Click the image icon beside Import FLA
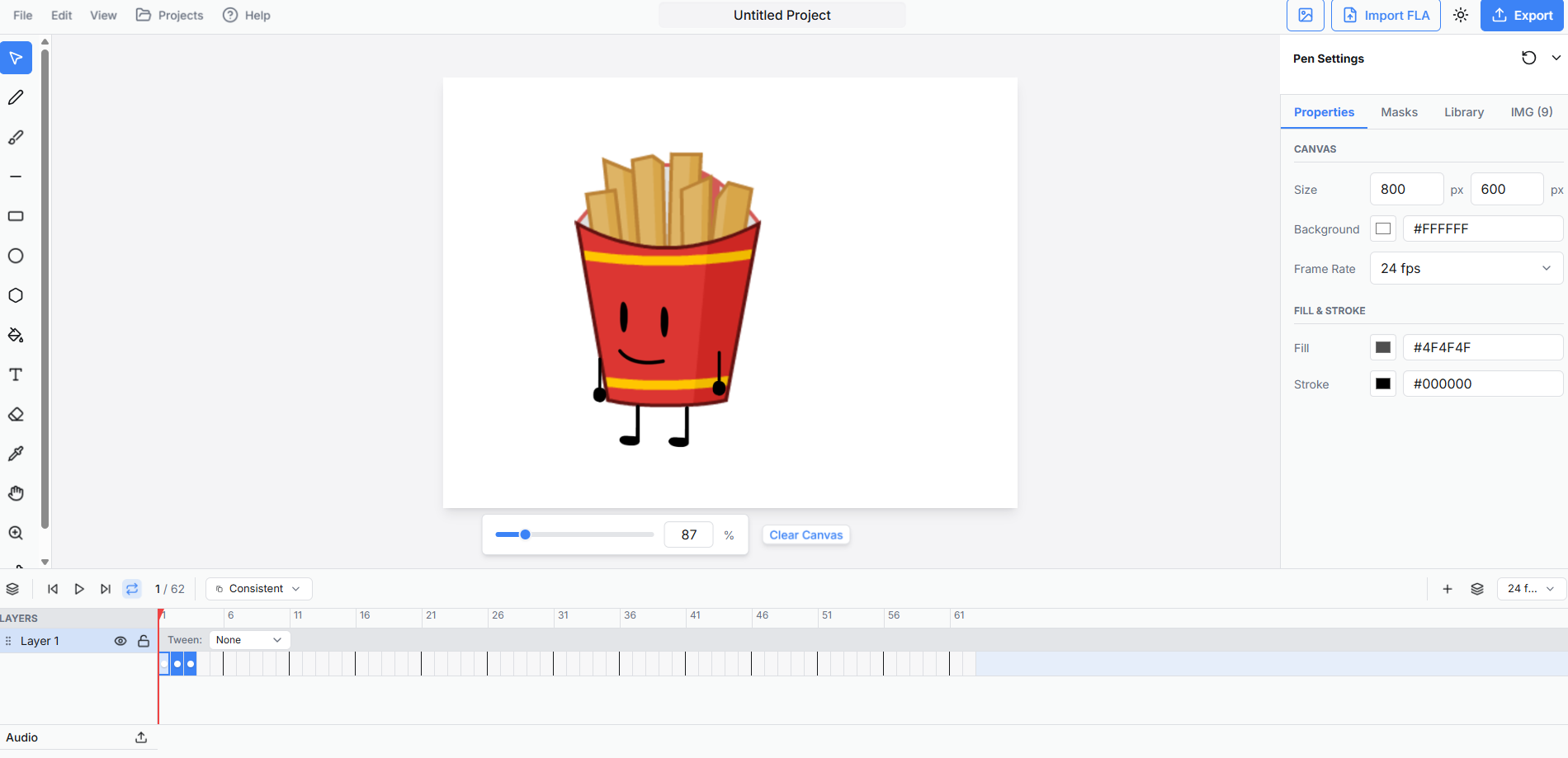1568x758 pixels. point(1306,15)
